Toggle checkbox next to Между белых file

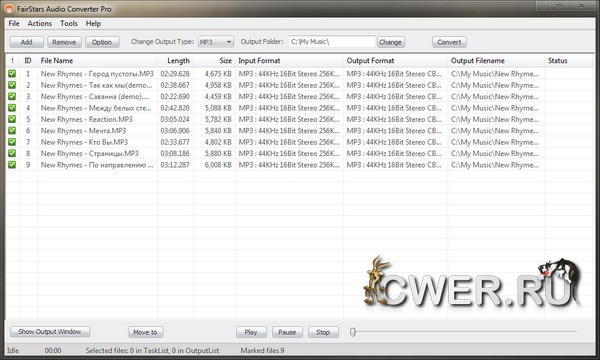pos(12,108)
